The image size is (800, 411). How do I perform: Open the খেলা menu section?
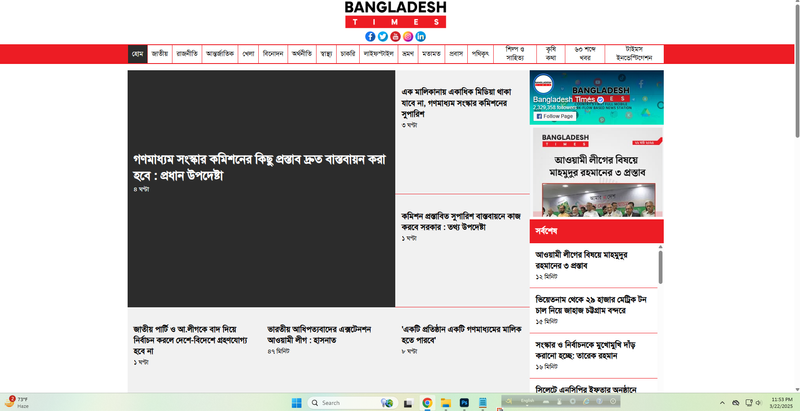coord(248,54)
